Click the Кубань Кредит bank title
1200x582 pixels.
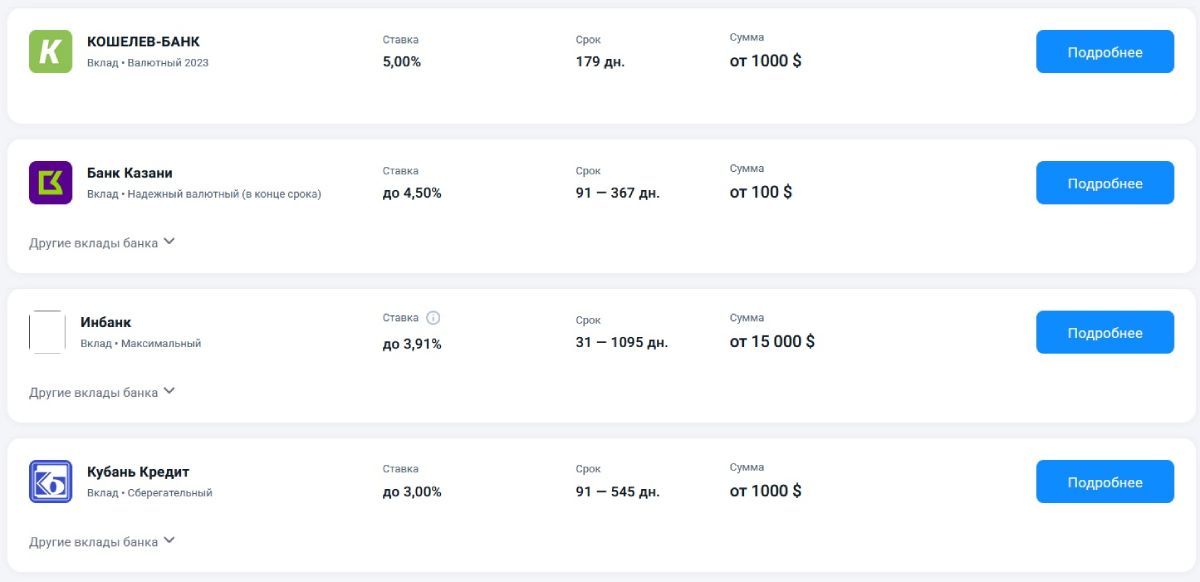click(138, 472)
